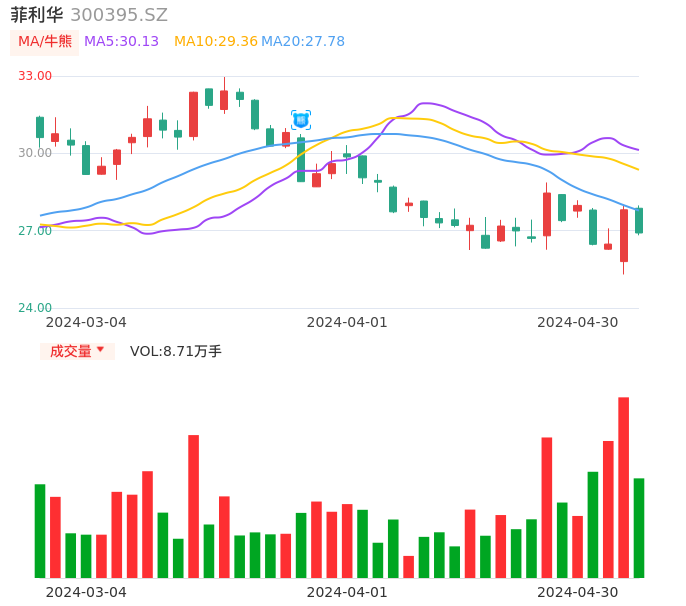Click the 33.00 price axis label
This screenshot has height=606, width=686.
coord(35,76)
